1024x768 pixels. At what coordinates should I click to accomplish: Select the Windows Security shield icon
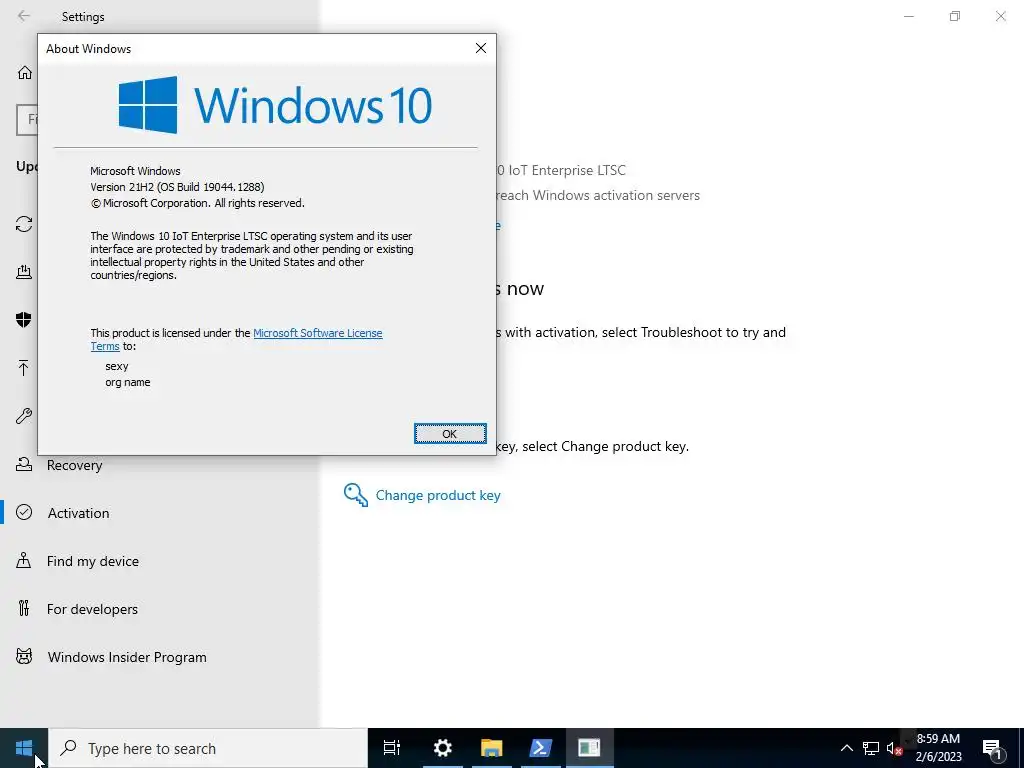tap(24, 319)
